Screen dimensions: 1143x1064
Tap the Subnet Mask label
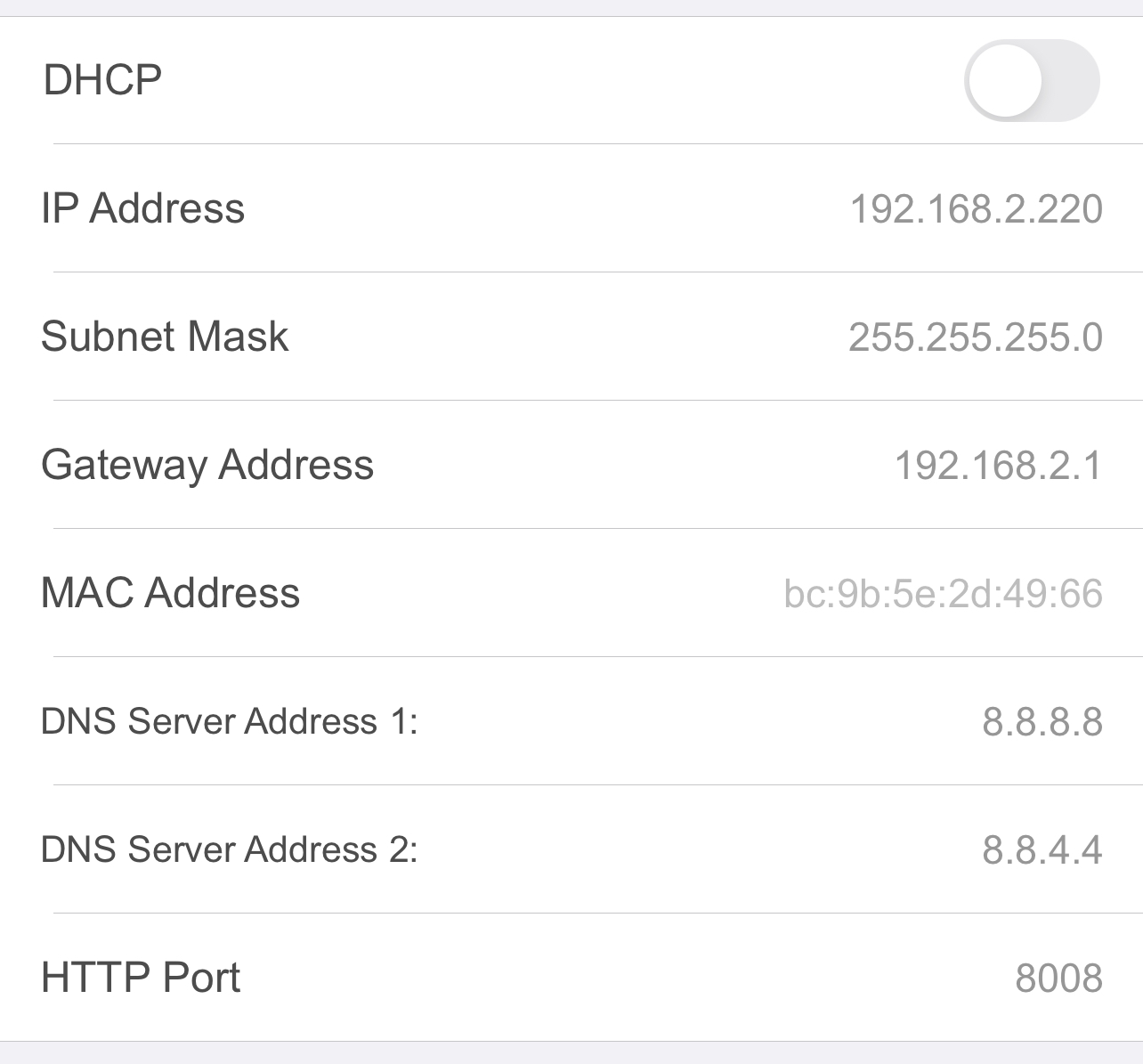pos(165,337)
